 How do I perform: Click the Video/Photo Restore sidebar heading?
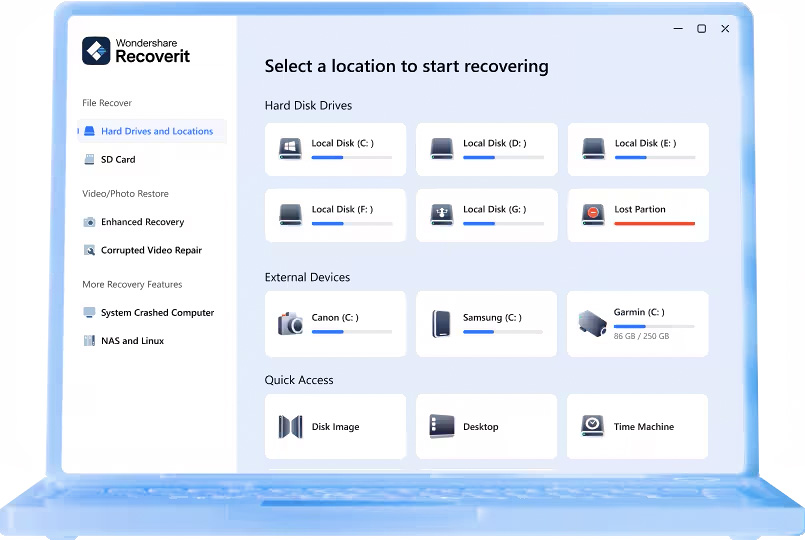(x=125, y=194)
